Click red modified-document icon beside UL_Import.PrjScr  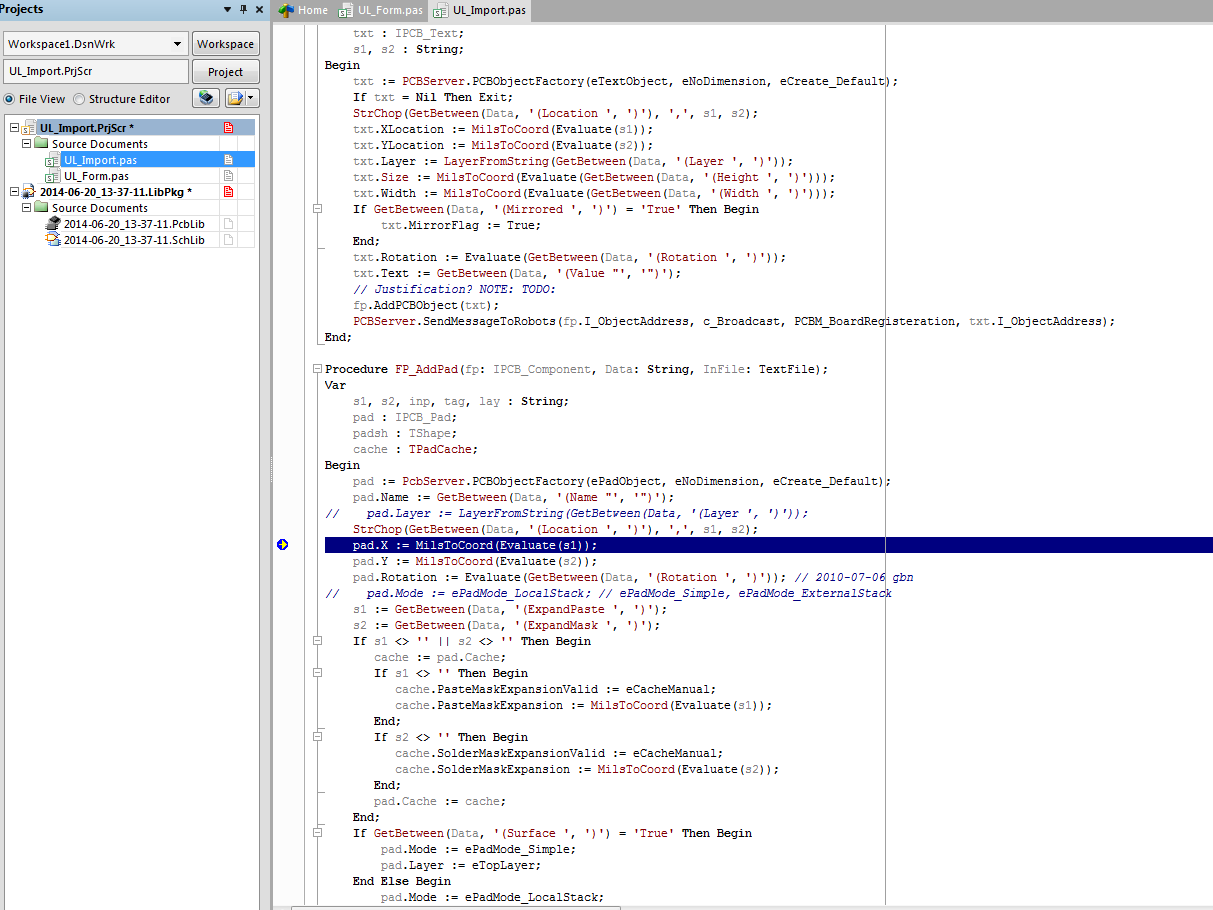228,128
